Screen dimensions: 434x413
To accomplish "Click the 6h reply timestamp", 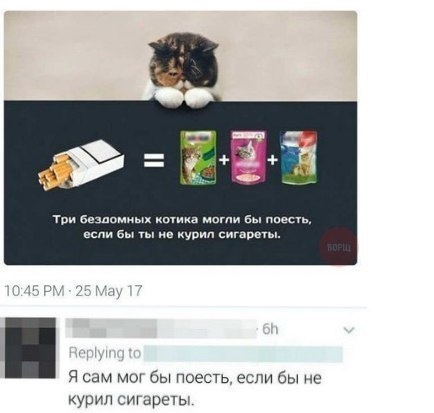I will click(270, 329).
